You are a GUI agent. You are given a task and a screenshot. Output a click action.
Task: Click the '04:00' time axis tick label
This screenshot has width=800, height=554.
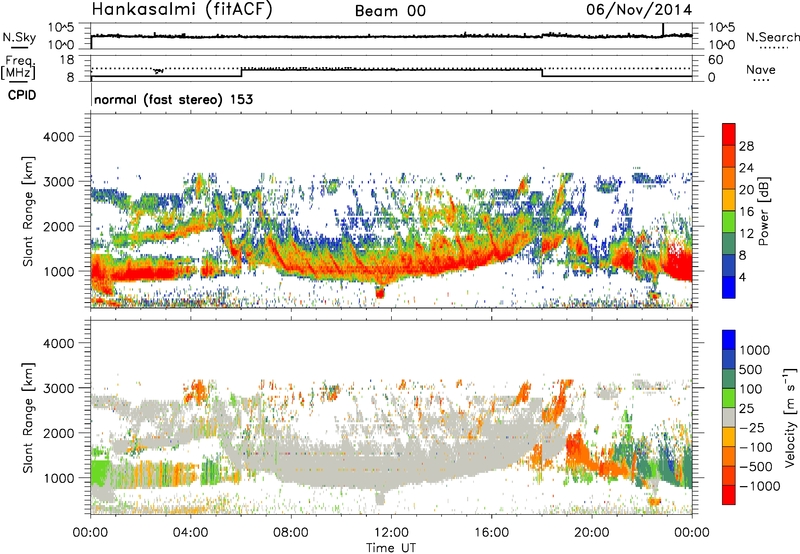[191, 533]
